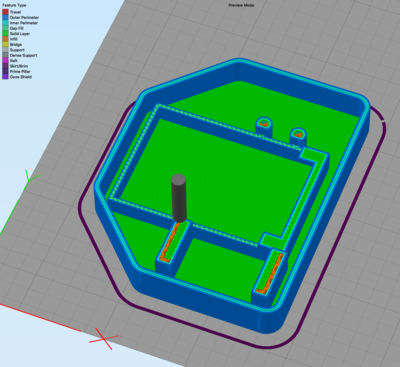Click the 'Infill' legend label

click(14, 39)
